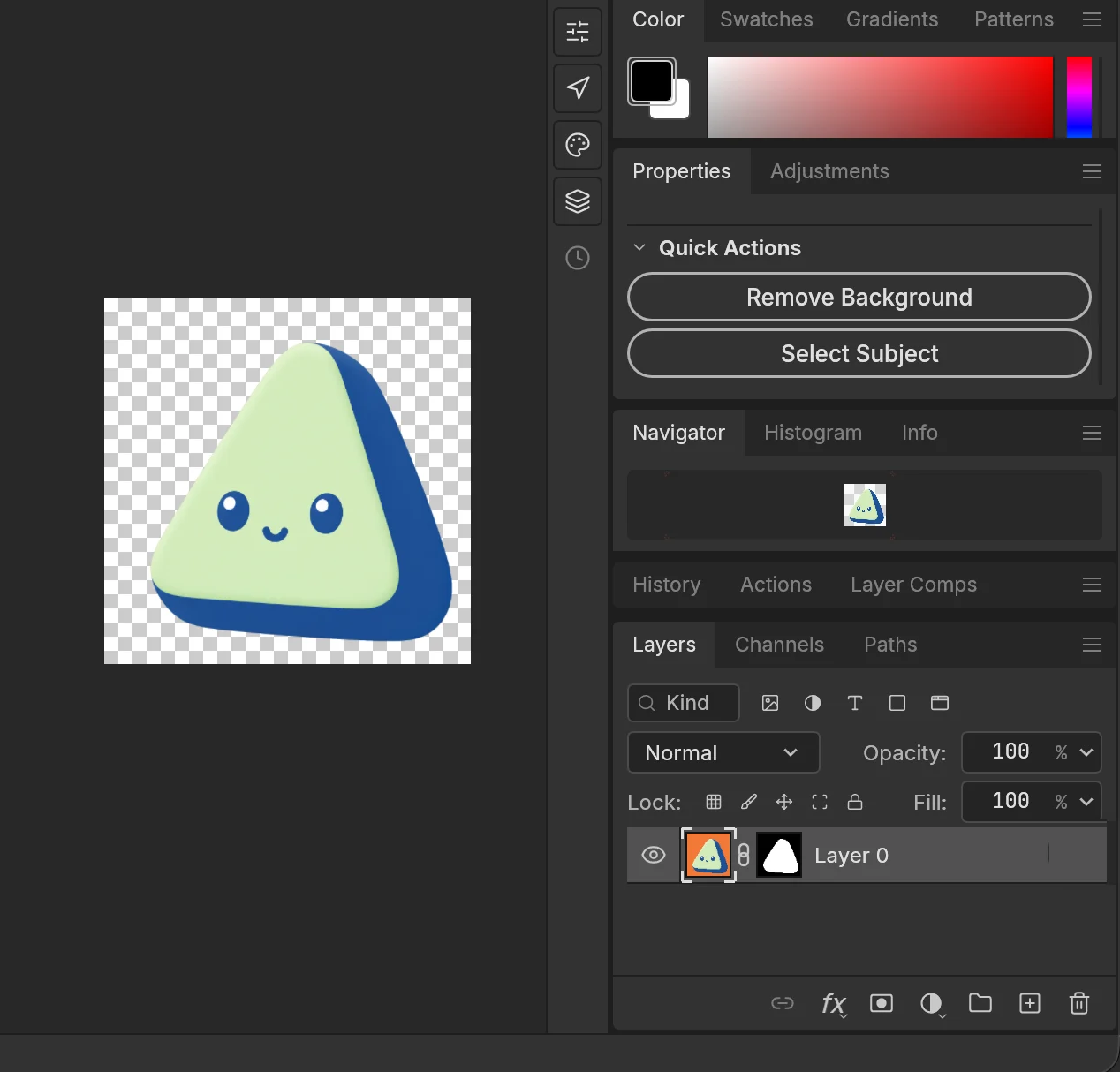
Task: Click the Kind layer filter search field
Action: (684, 703)
